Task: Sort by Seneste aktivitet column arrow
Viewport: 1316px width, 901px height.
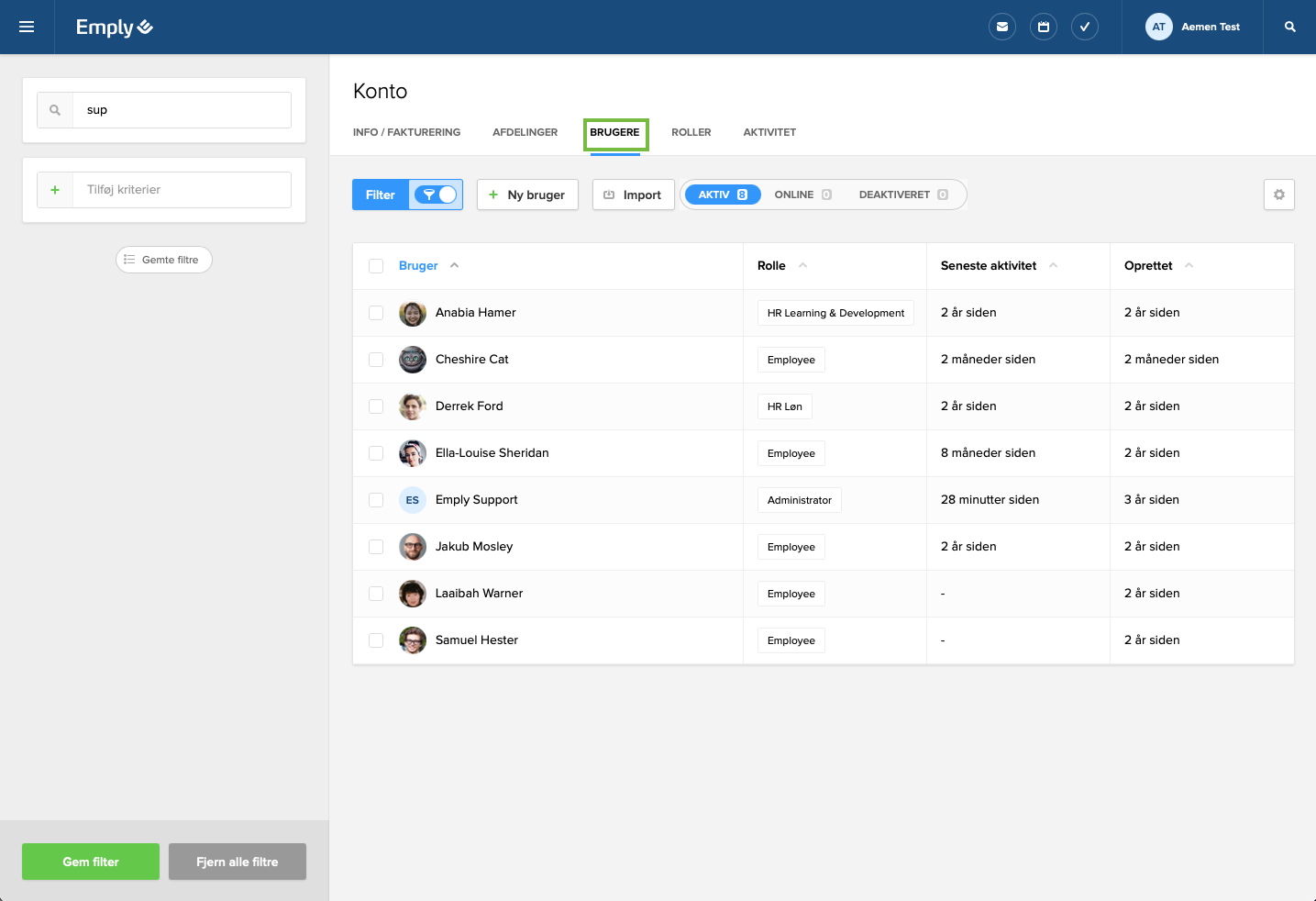Action: [1053, 265]
